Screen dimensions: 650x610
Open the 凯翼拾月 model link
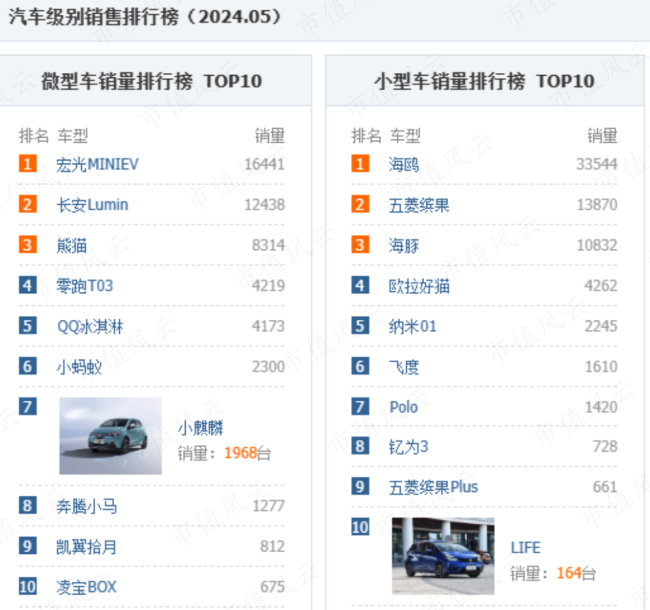tap(86, 547)
